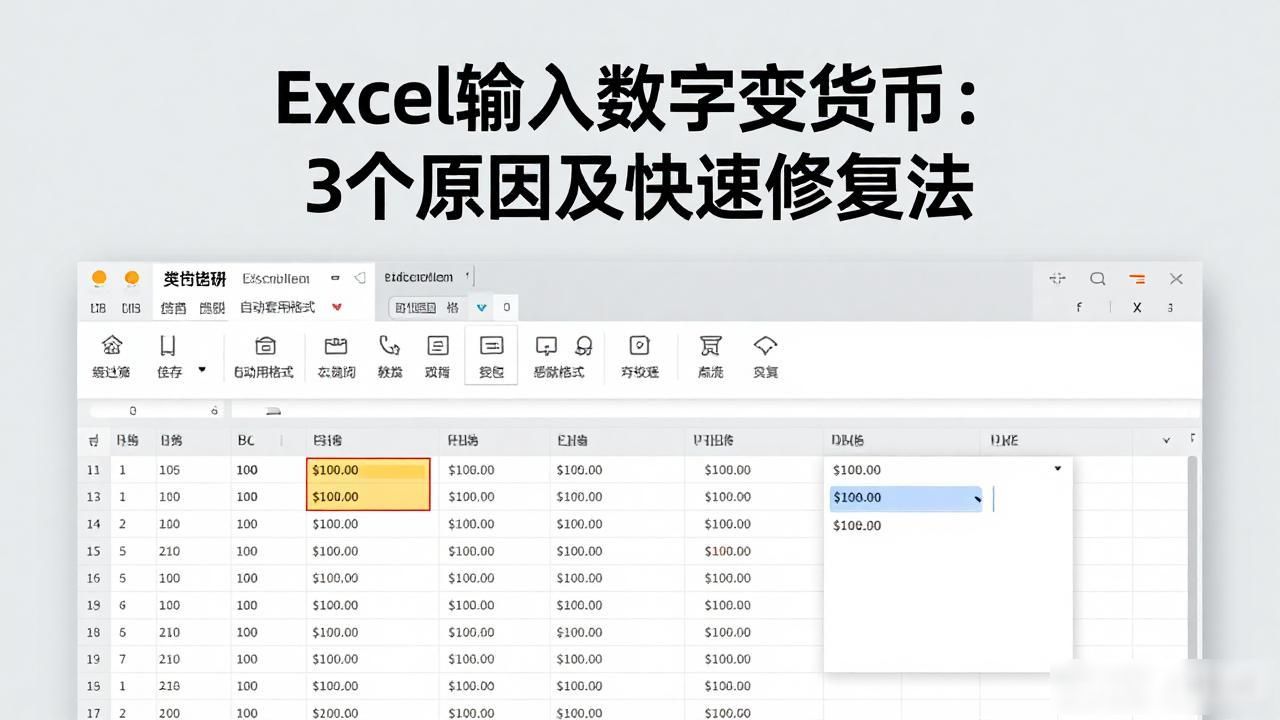
Task: Click the red chevron after 自动套用格式
Action: (337, 308)
